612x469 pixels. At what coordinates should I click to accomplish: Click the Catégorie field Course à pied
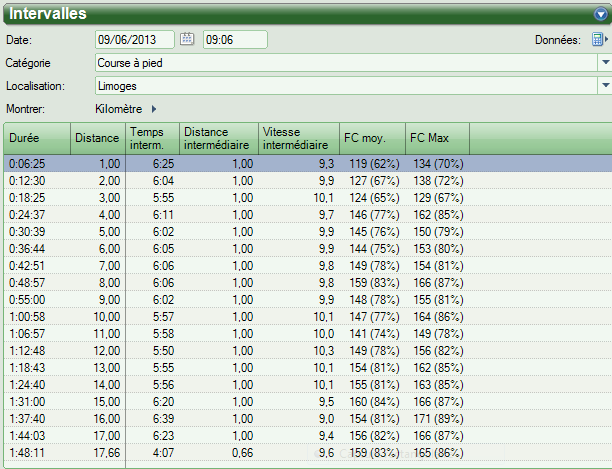click(x=346, y=62)
